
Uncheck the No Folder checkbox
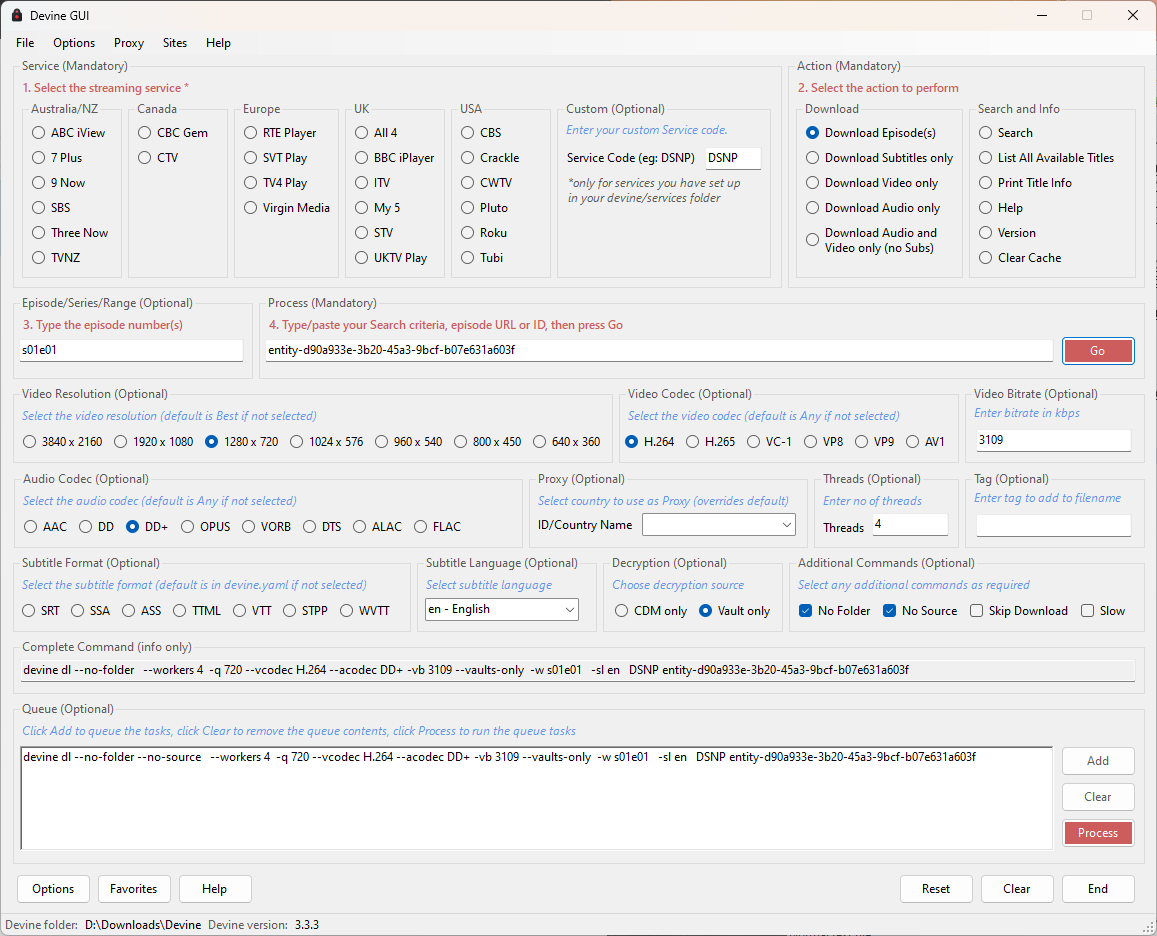coord(806,611)
